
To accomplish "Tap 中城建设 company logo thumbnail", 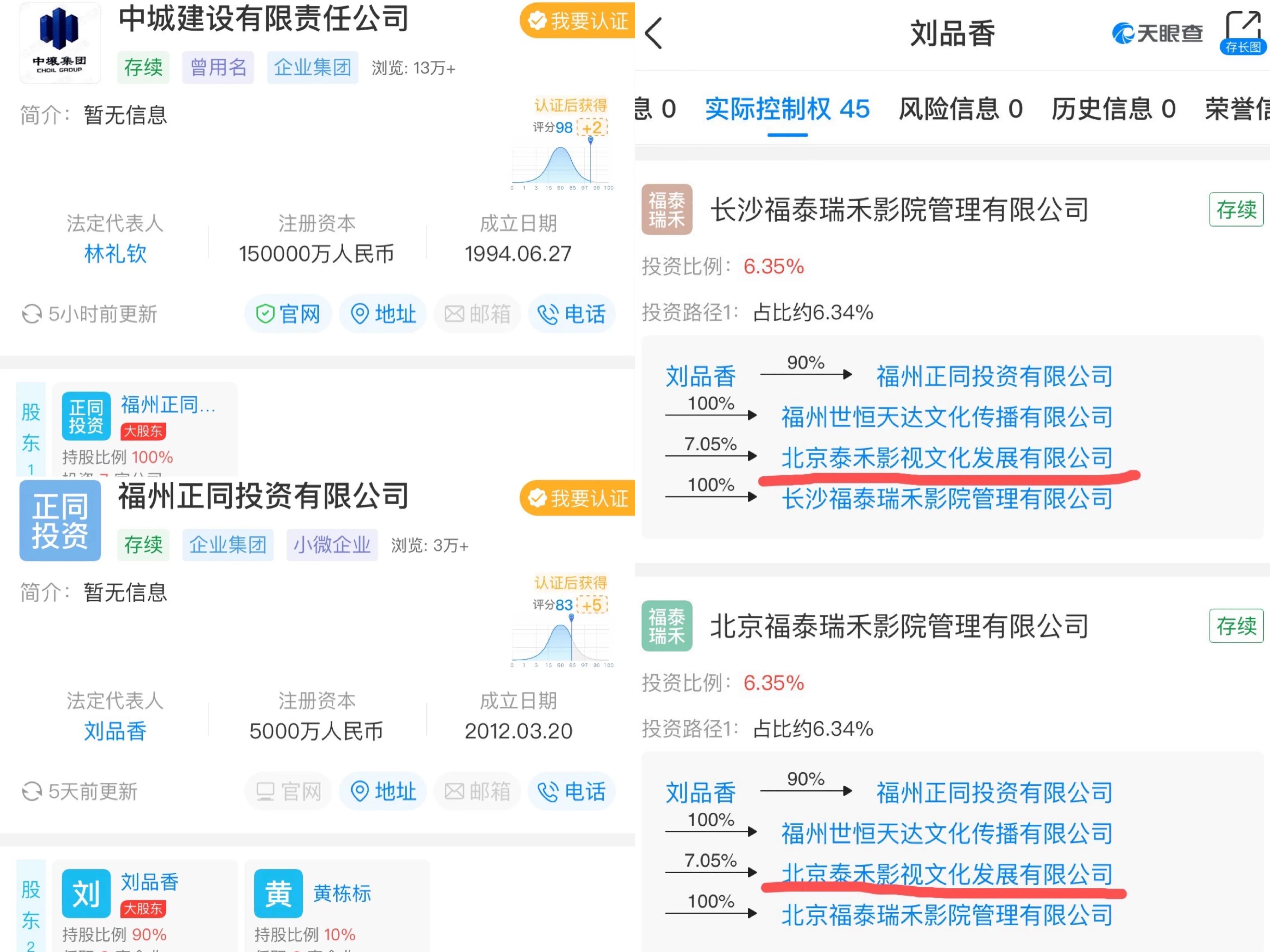I will point(60,43).
